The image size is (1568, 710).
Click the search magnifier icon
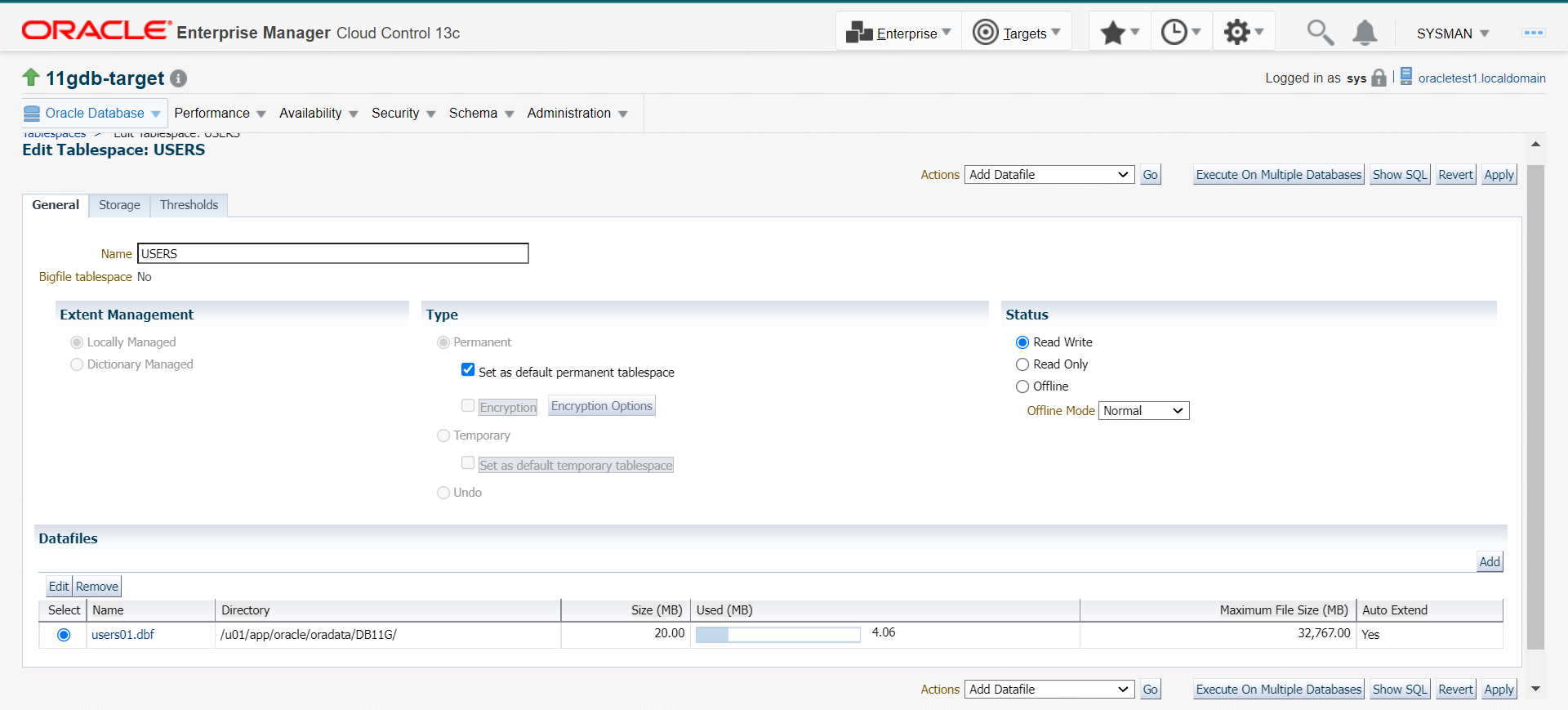(x=1320, y=33)
